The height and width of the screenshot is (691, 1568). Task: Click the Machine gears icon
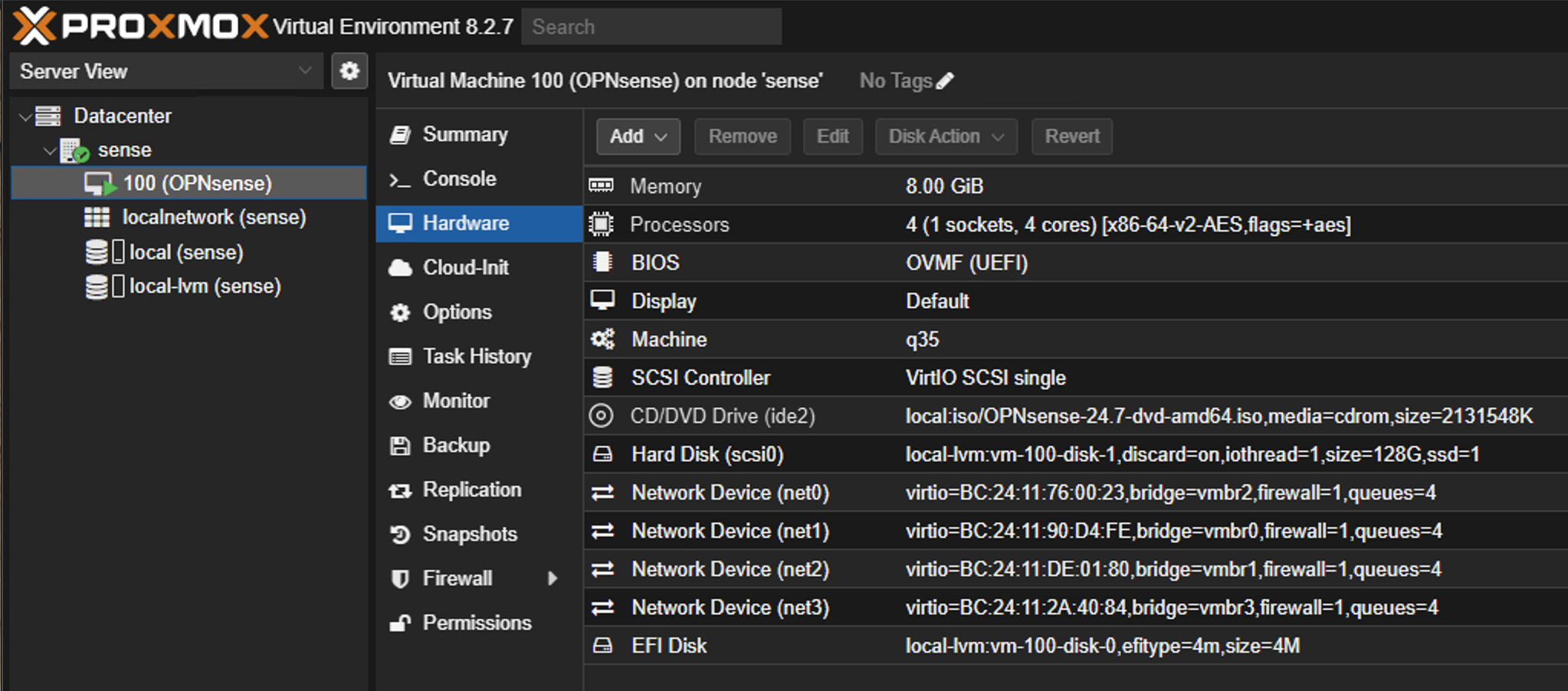pyautogui.click(x=602, y=339)
